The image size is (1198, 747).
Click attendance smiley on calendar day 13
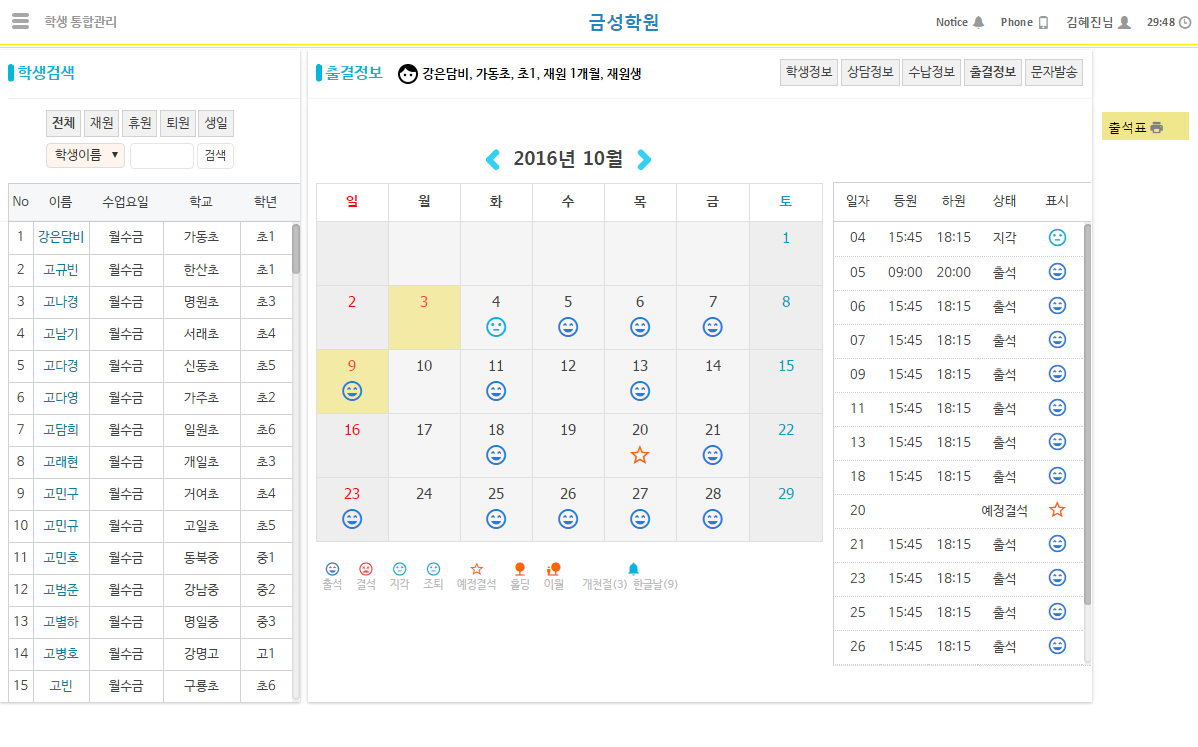pos(640,391)
